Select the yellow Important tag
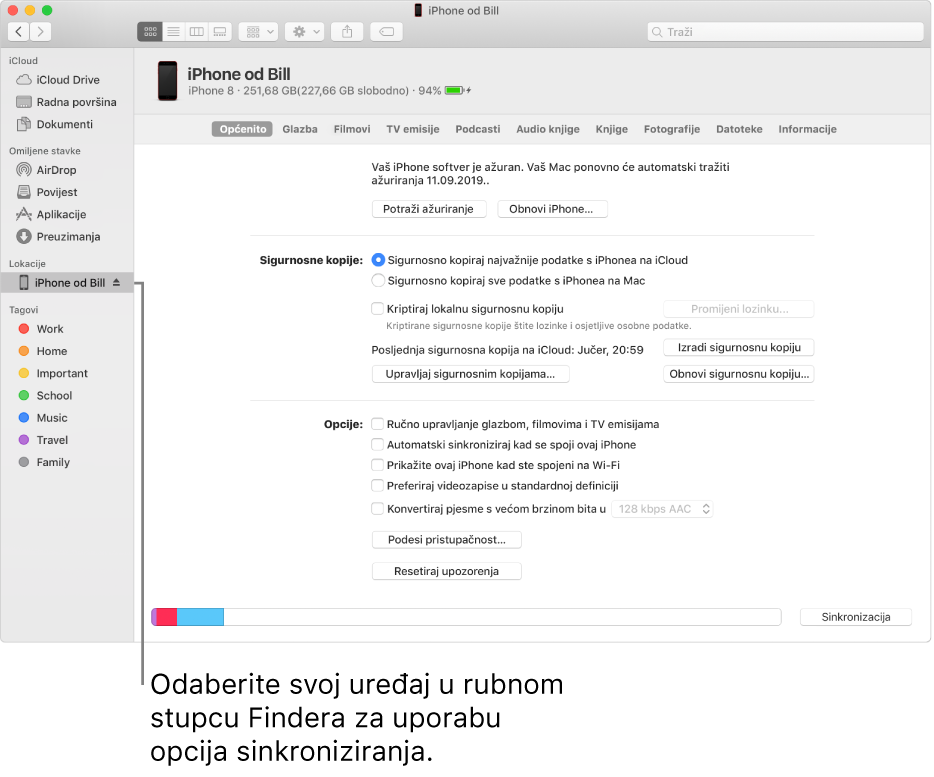 tap(67, 373)
